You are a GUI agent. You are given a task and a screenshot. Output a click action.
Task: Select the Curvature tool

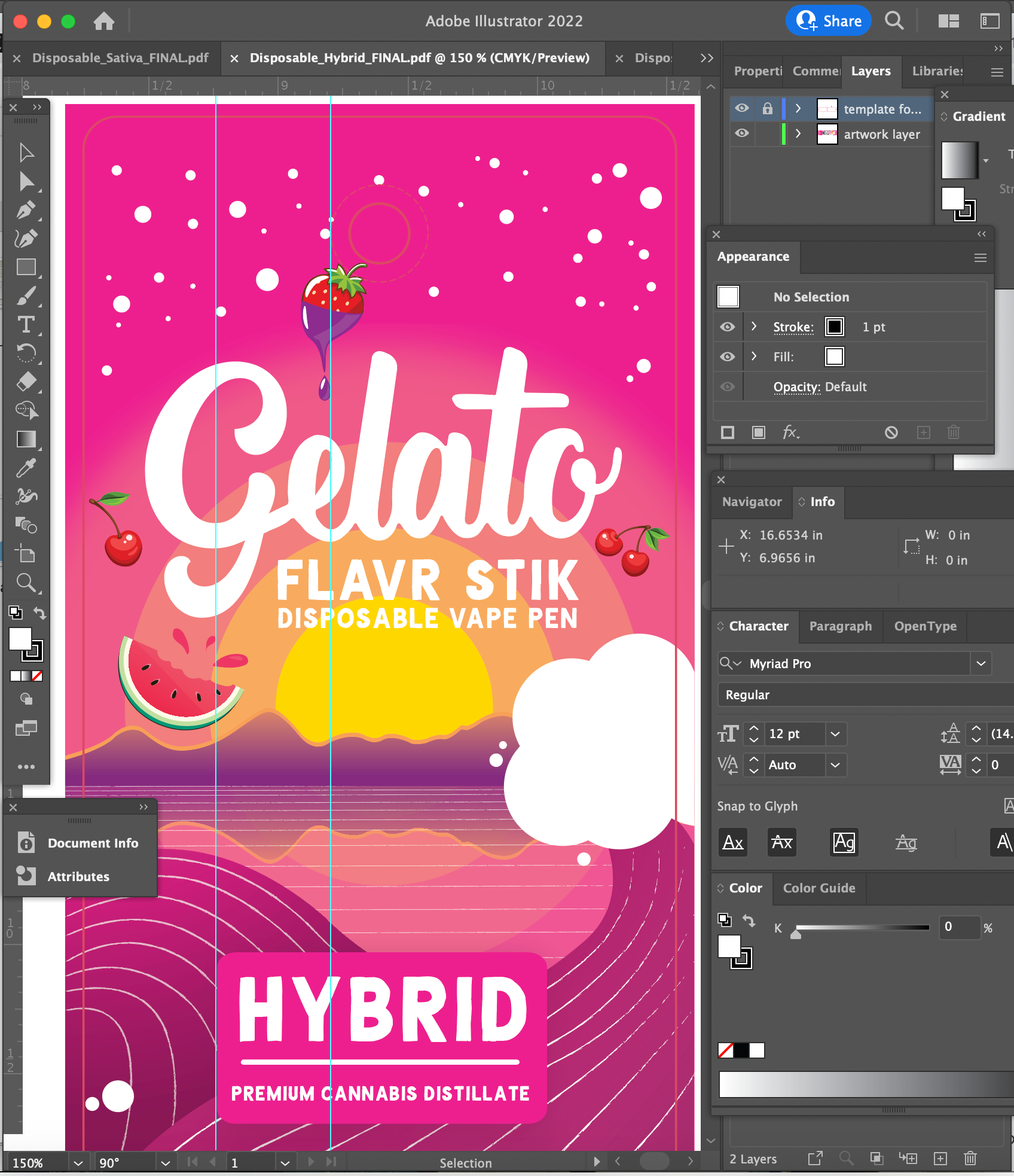coord(26,239)
